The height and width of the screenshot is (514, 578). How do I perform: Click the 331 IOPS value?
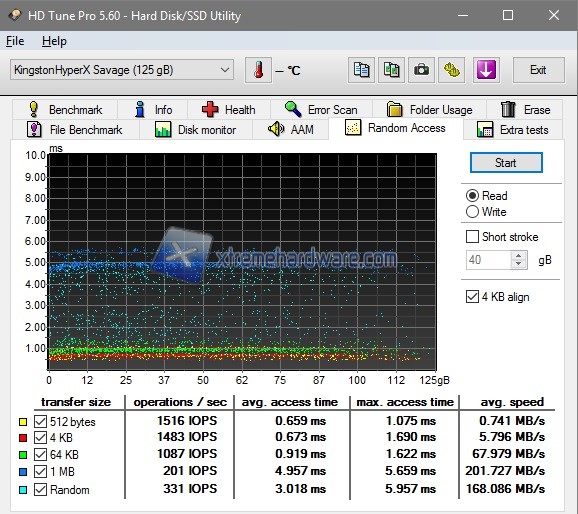pos(190,489)
